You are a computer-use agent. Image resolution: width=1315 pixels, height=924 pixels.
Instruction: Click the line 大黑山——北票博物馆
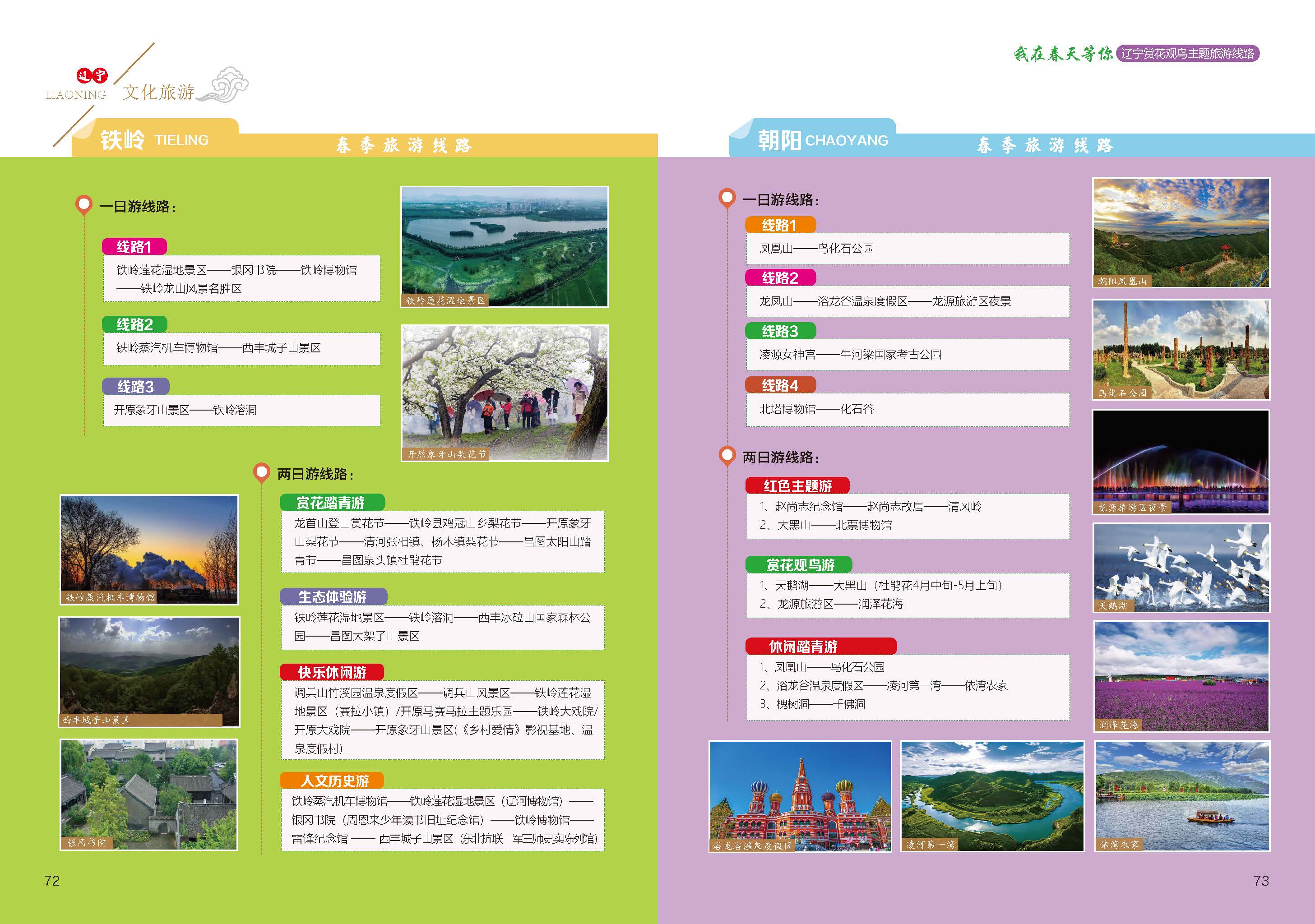(x=825, y=525)
